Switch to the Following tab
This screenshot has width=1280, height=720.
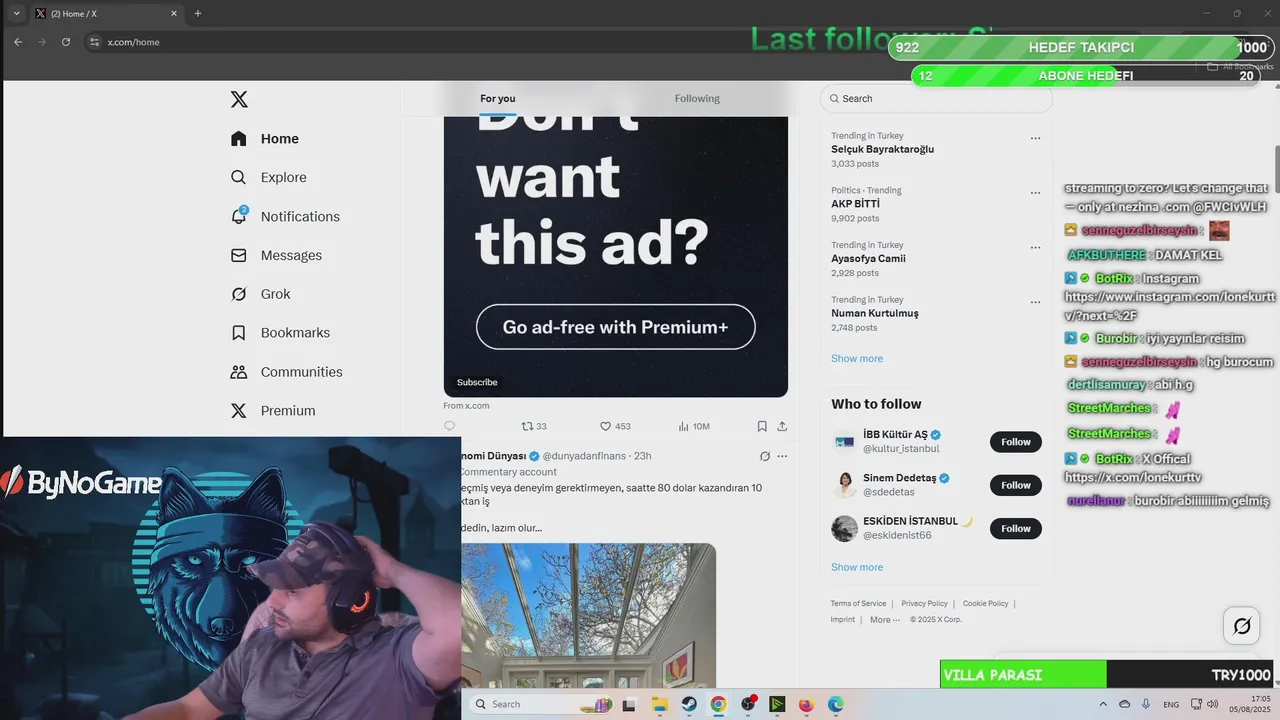click(x=697, y=98)
